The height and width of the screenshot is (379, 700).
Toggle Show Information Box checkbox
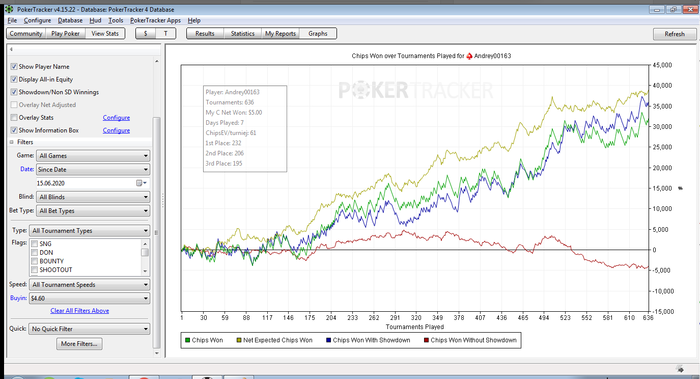coord(14,130)
